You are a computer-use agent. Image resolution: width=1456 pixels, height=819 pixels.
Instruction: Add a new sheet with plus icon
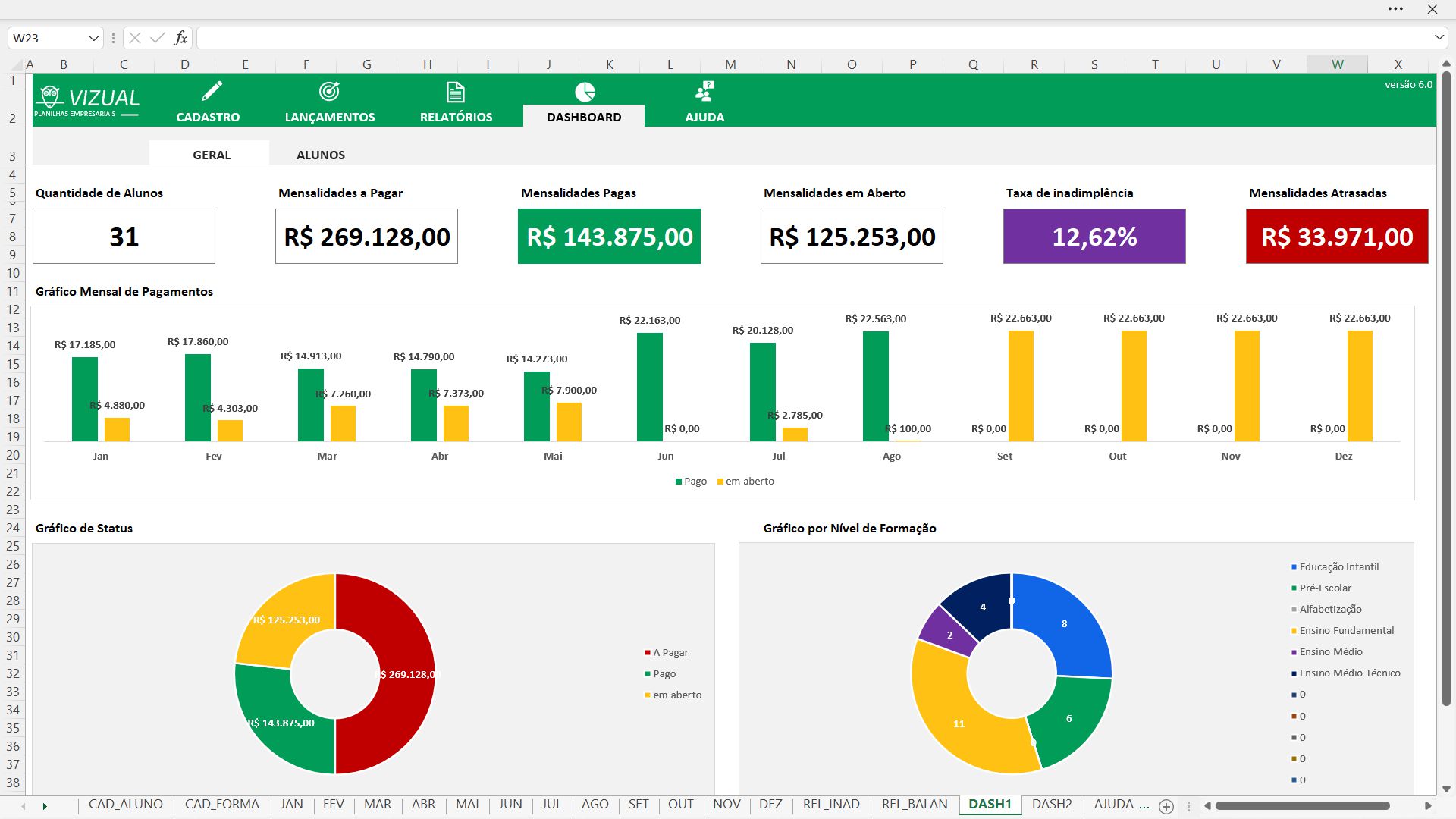pos(1166,805)
